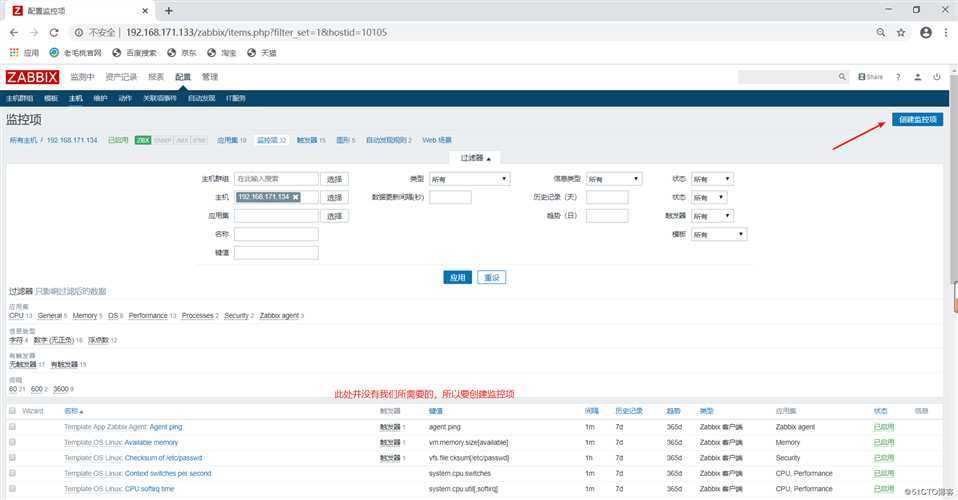Click the 创建监控项 button
Viewport: 958px width, 500px height.
pos(917,119)
